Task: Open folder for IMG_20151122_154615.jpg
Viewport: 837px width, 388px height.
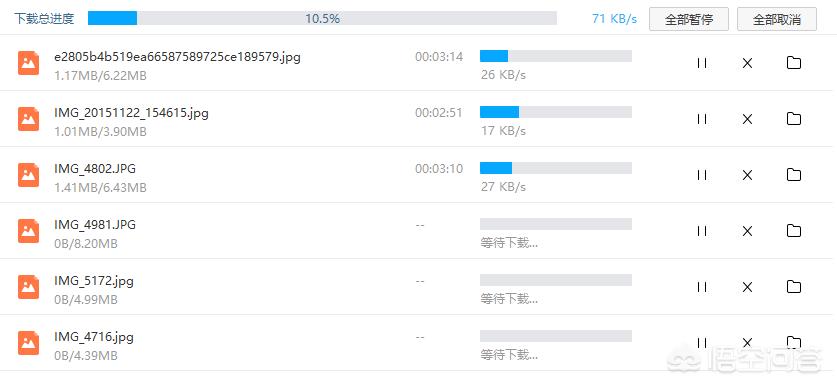Action: (794, 118)
